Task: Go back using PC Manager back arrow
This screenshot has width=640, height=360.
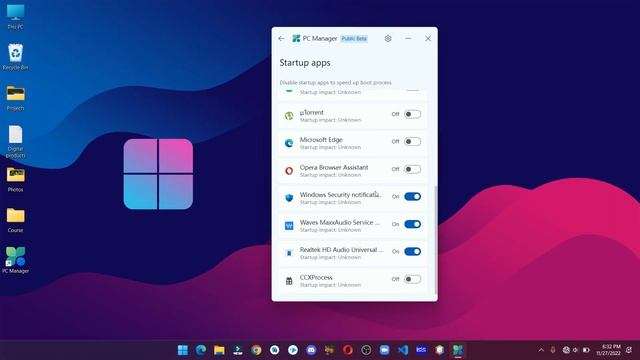Action: point(281,38)
